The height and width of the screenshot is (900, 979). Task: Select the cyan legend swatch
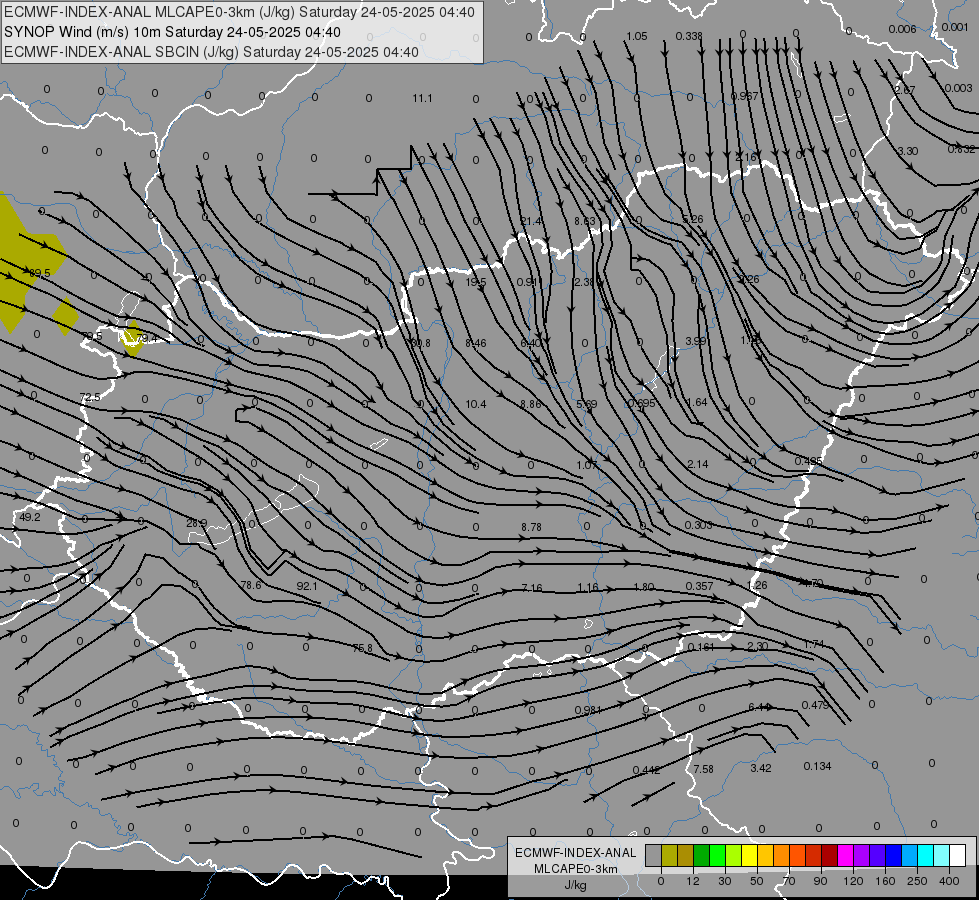click(x=925, y=855)
